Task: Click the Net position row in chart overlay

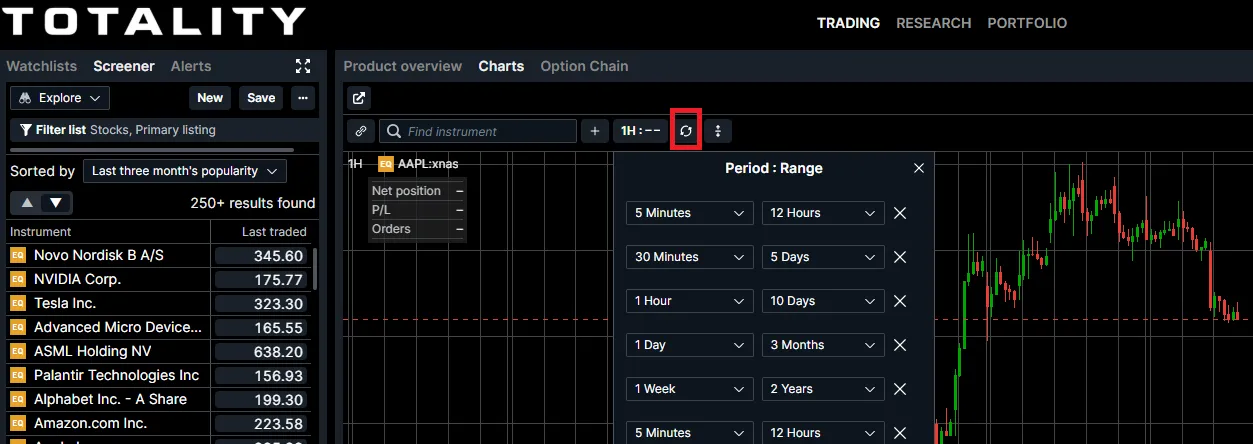Action: click(417, 191)
